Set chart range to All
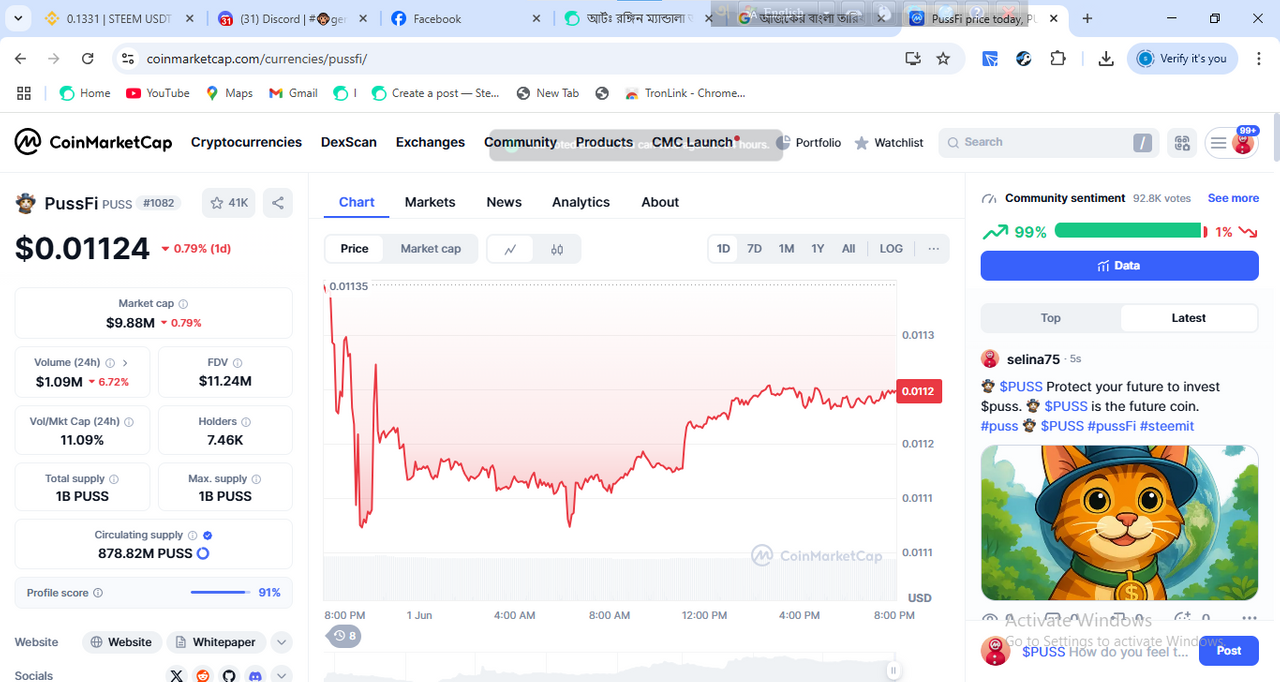Viewport: 1280px width, 682px height. pyautogui.click(x=848, y=249)
